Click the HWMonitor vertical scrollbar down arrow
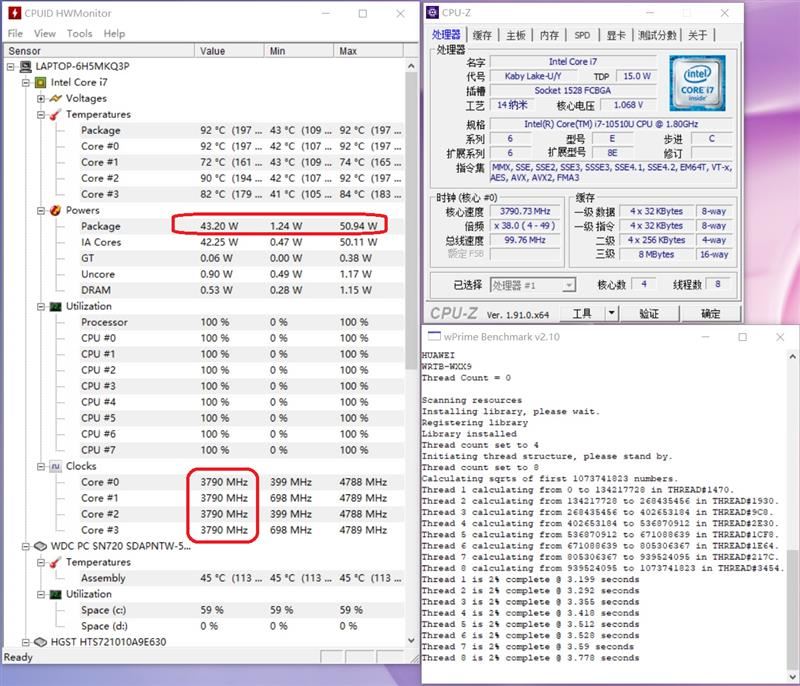Image resolution: width=800 pixels, height=686 pixels. pyautogui.click(x=411, y=641)
